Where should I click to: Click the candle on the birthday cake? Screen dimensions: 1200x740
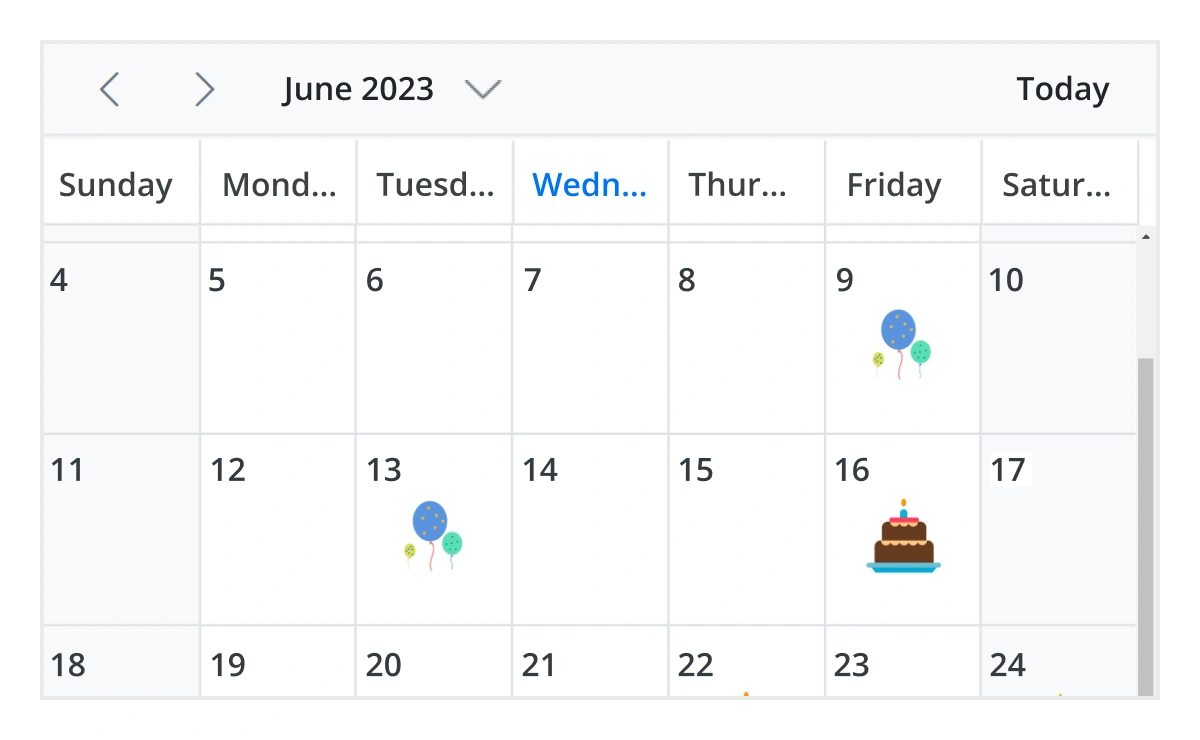point(903,503)
